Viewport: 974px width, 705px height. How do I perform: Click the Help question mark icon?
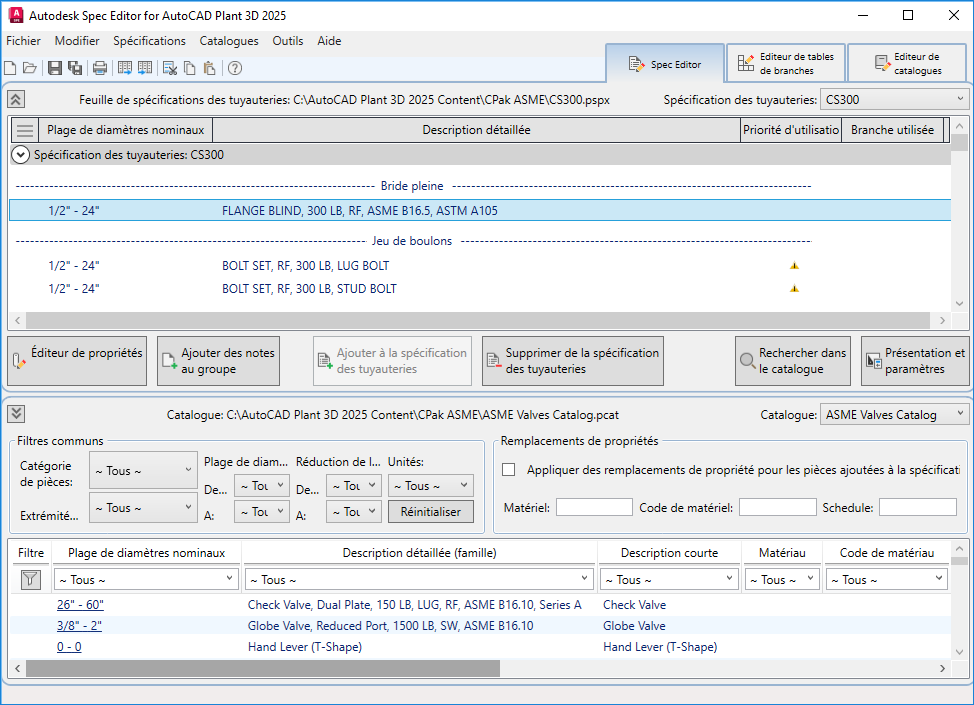[x=235, y=68]
